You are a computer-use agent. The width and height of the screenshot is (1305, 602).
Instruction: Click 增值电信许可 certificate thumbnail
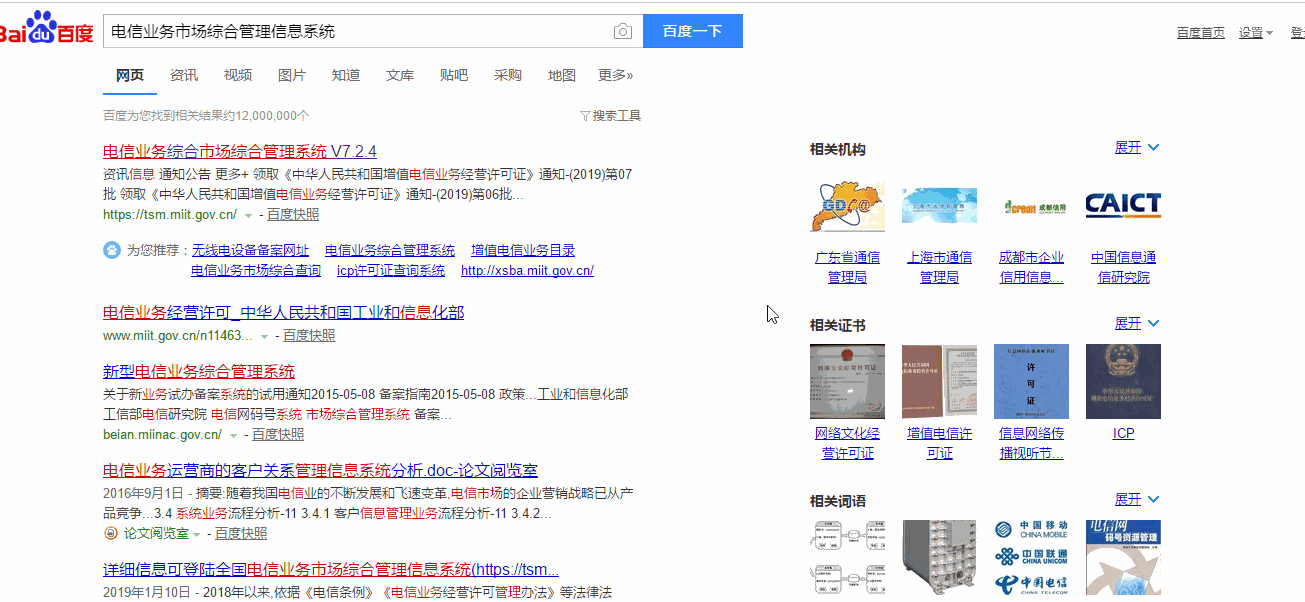[x=939, y=381]
